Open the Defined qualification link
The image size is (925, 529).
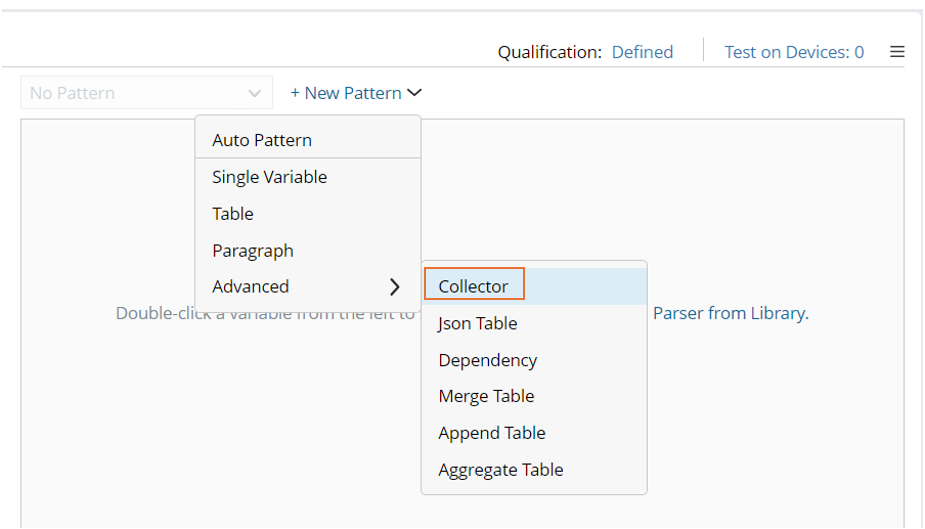pos(642,52)
